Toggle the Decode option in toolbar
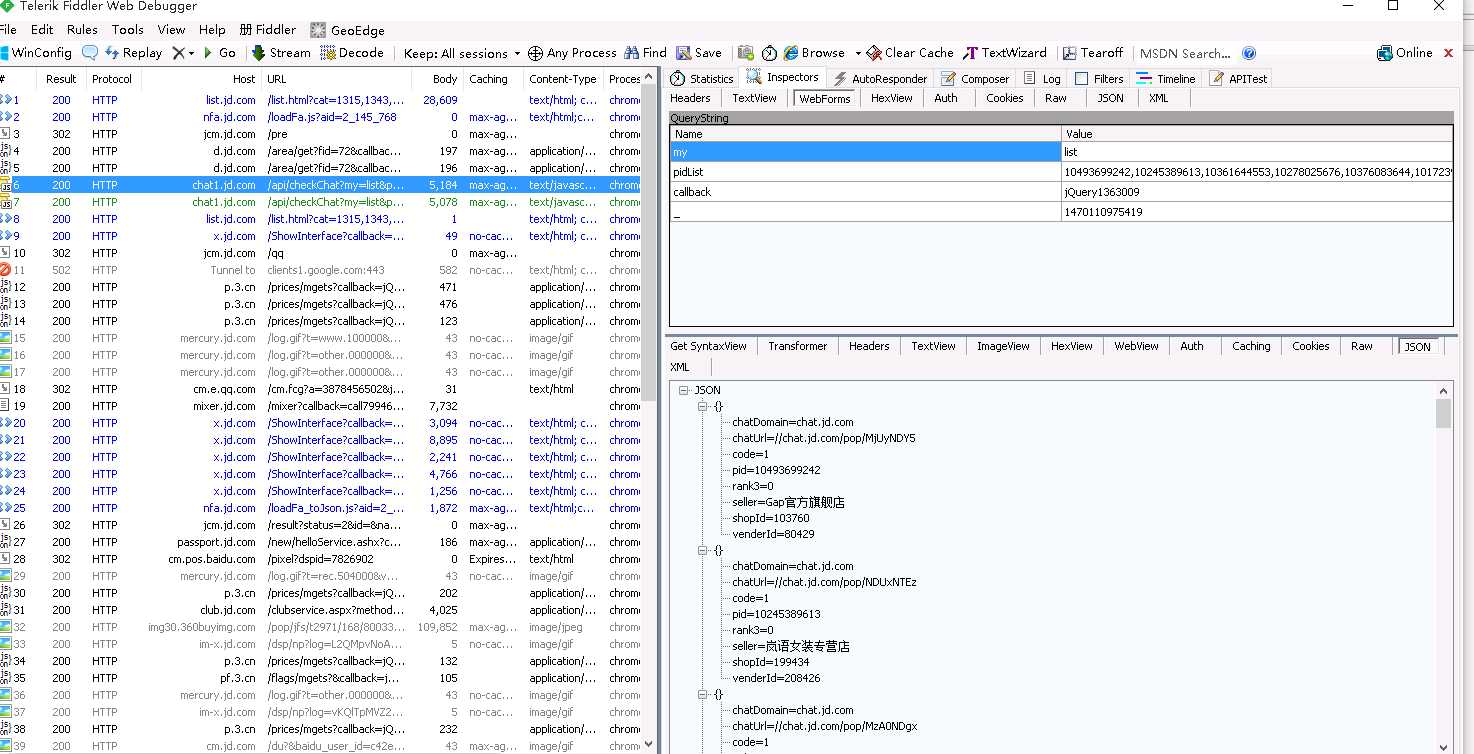The width and height of the screenshot is (1474, 754). pos(352,53)
